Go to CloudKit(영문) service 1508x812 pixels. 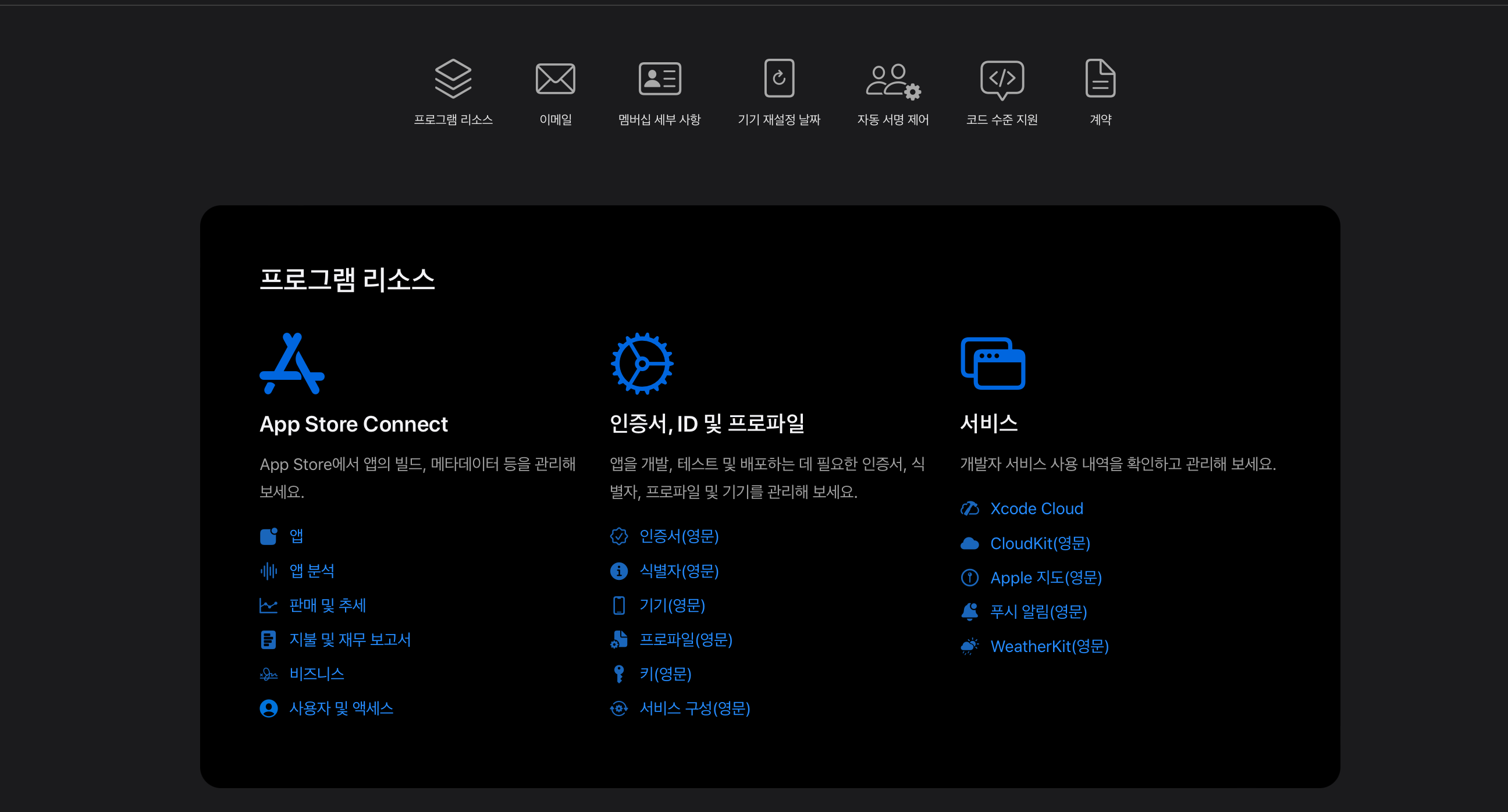pos(1040,543)
